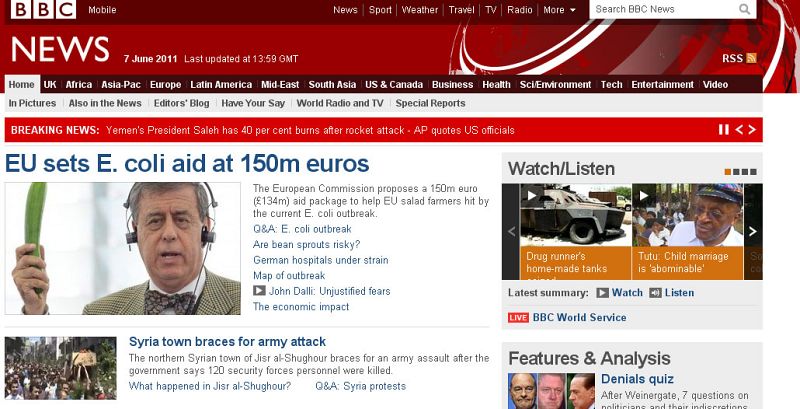Open the 'Are bean sprouts risky?' link
800x409 pixels.
click(306, 244)
